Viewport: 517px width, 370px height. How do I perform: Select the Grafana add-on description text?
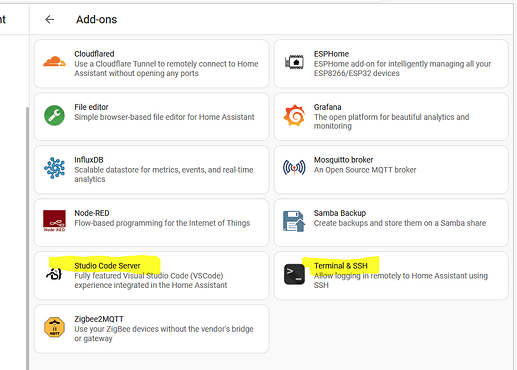click(391, 122)
